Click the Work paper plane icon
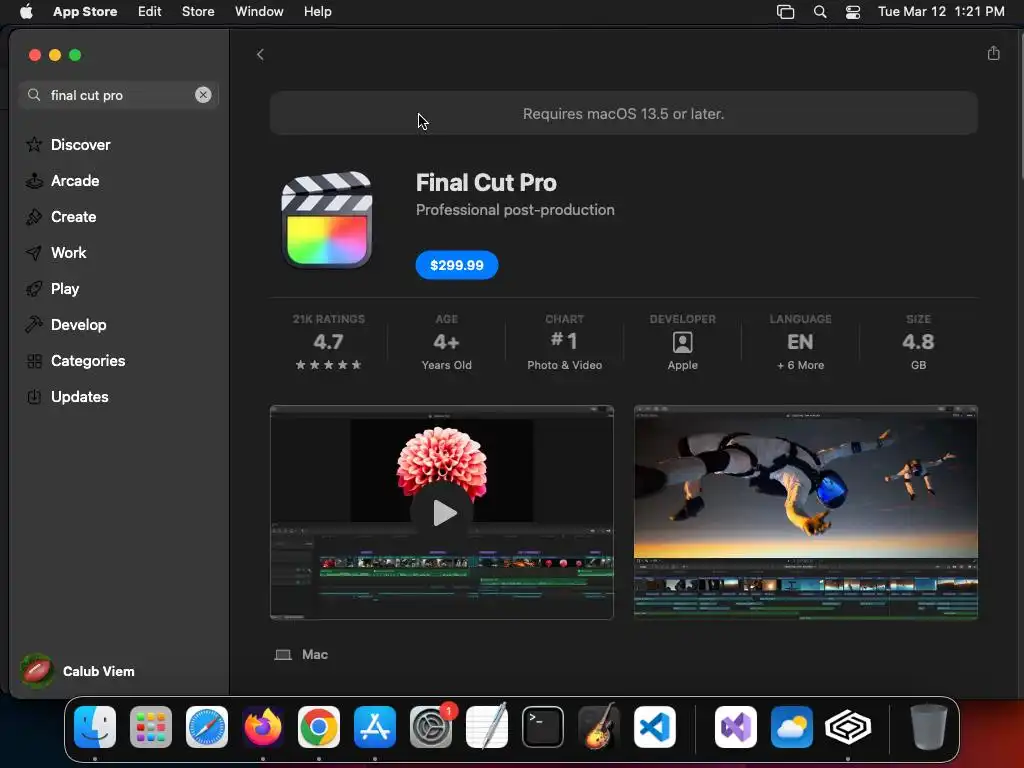The height and width of the screenshot is (768, 1024). coord(34,253)
